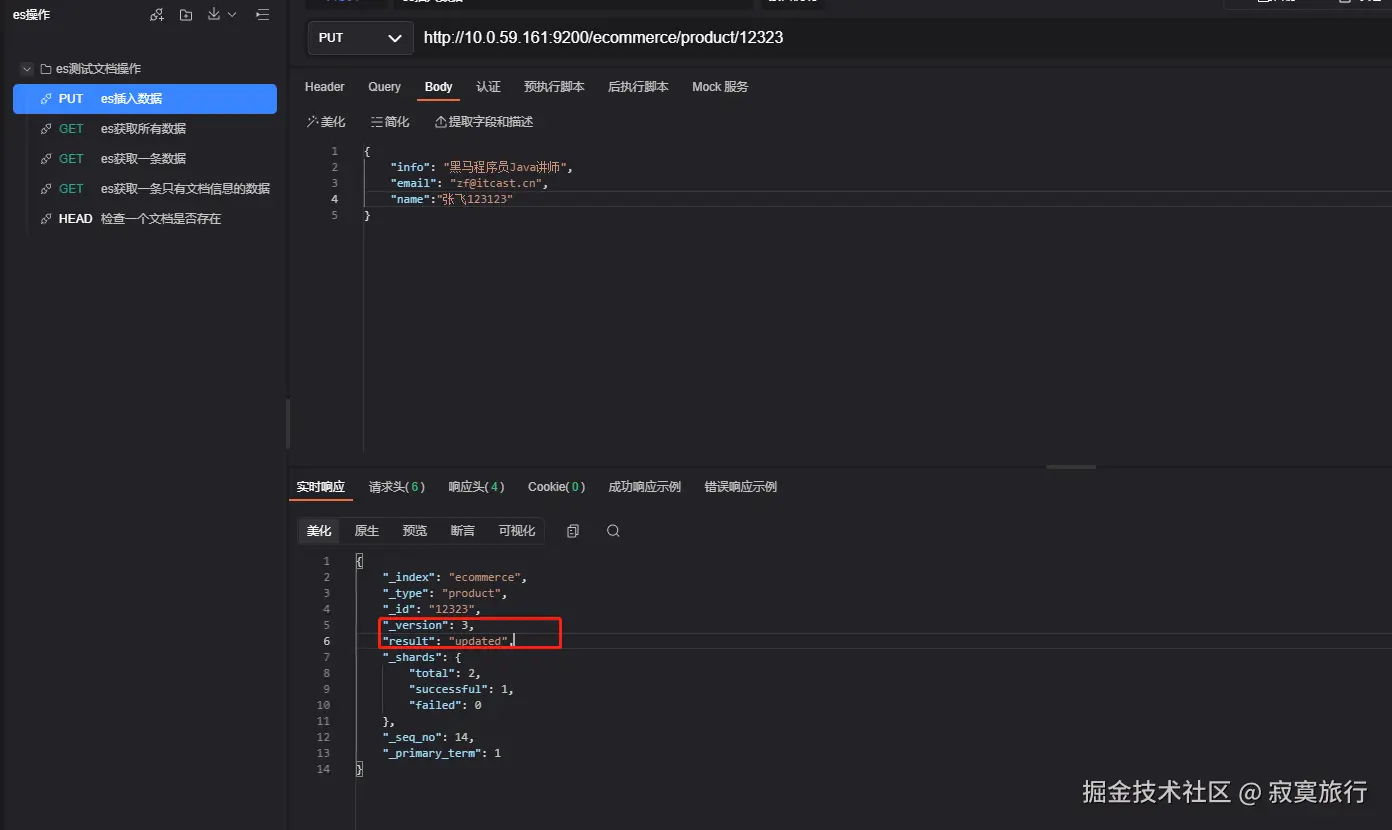Switch response view to 可视化

[517, 531]
